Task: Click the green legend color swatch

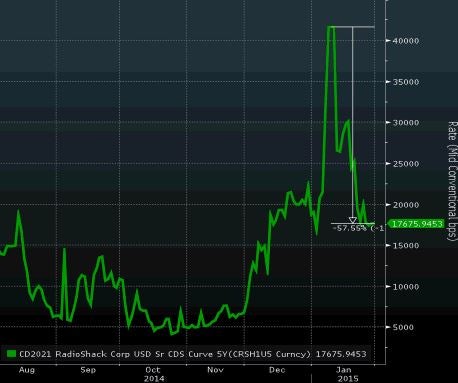Action: click(11, 354)
